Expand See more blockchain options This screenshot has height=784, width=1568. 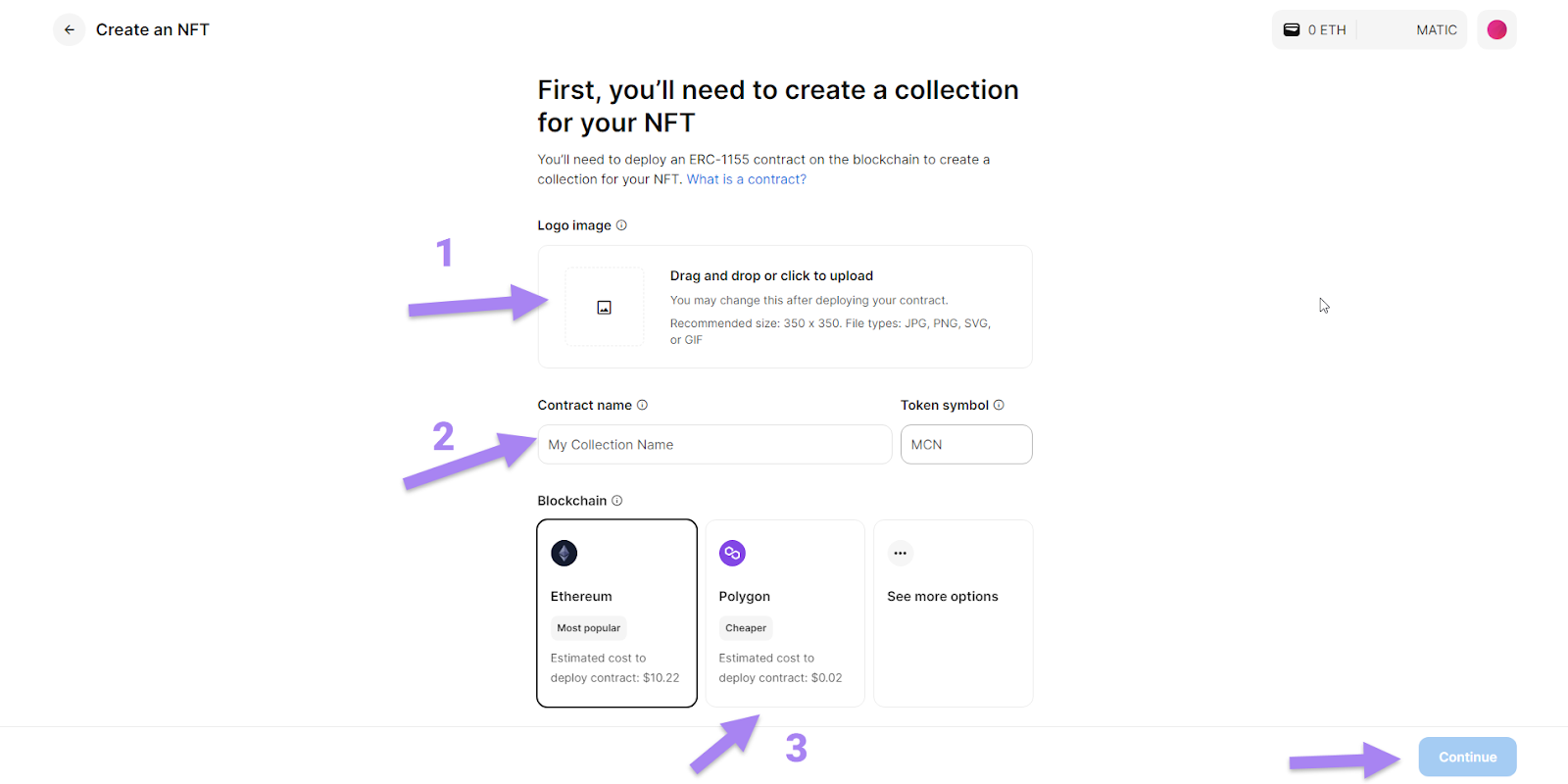(952, 612)
